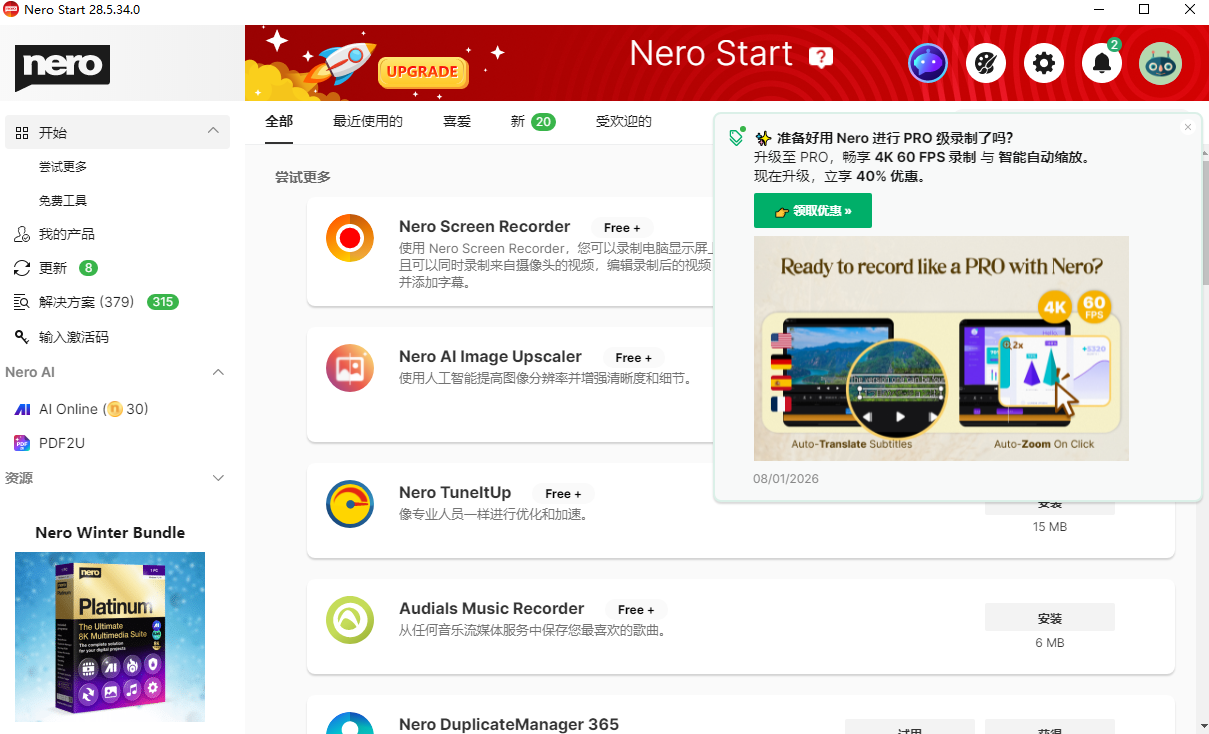Open the settings gear icon
This screenshot has height=734, width=1209.
1044,64
